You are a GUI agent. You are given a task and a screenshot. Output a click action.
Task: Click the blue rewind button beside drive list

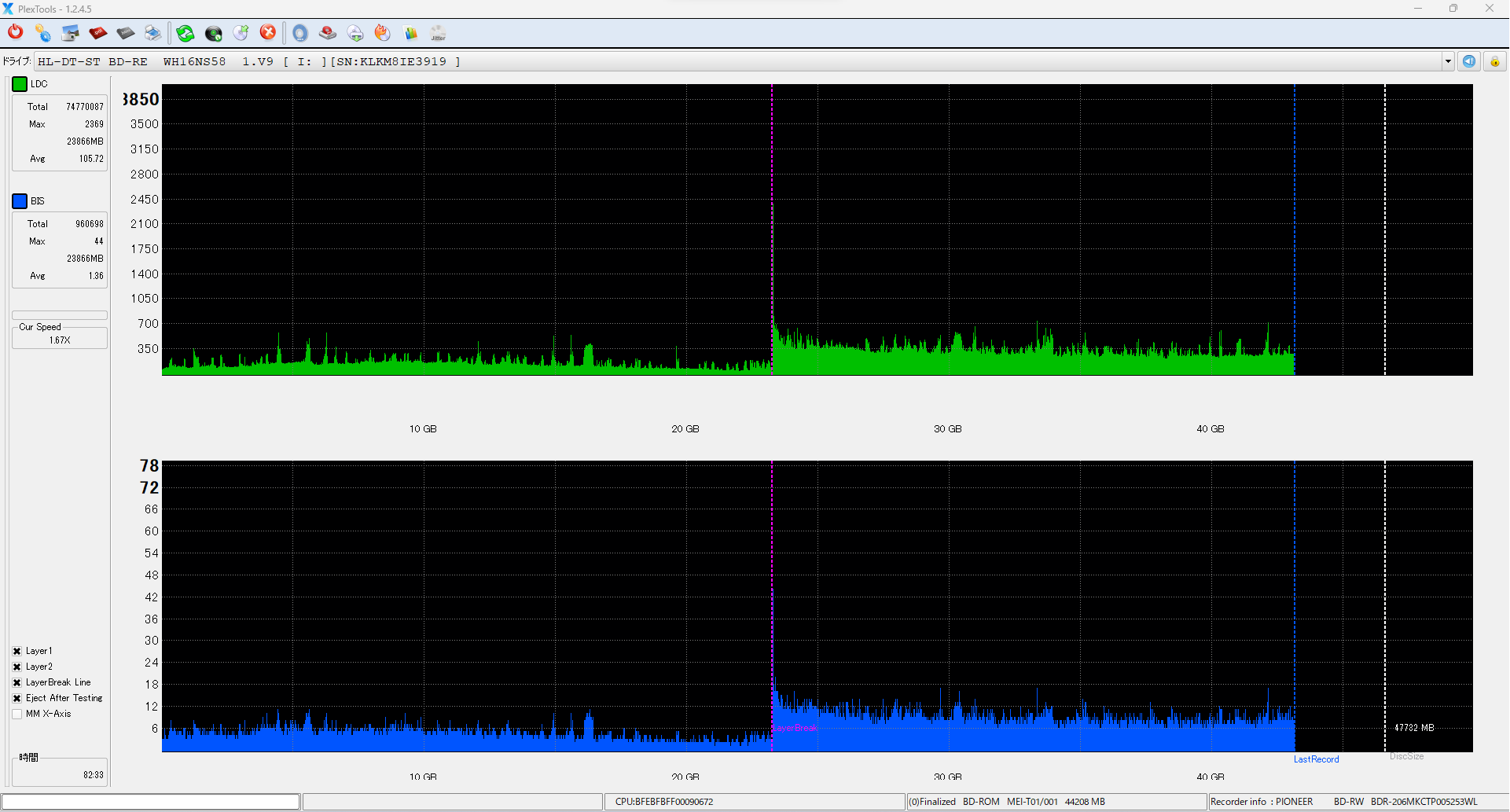click(1469, 61)
